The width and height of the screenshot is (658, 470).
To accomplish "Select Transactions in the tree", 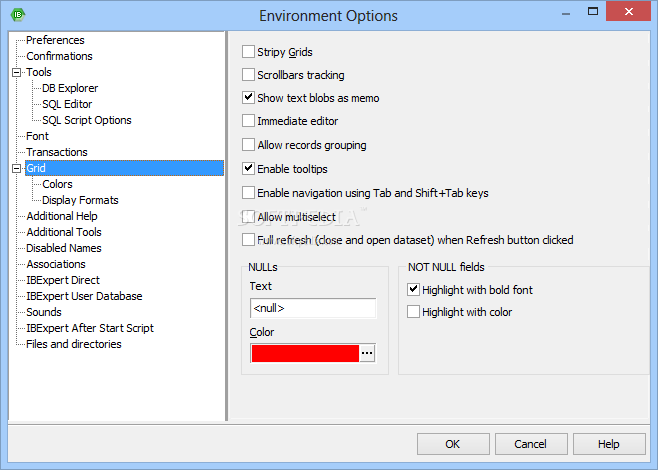I will tap(57, 152).
